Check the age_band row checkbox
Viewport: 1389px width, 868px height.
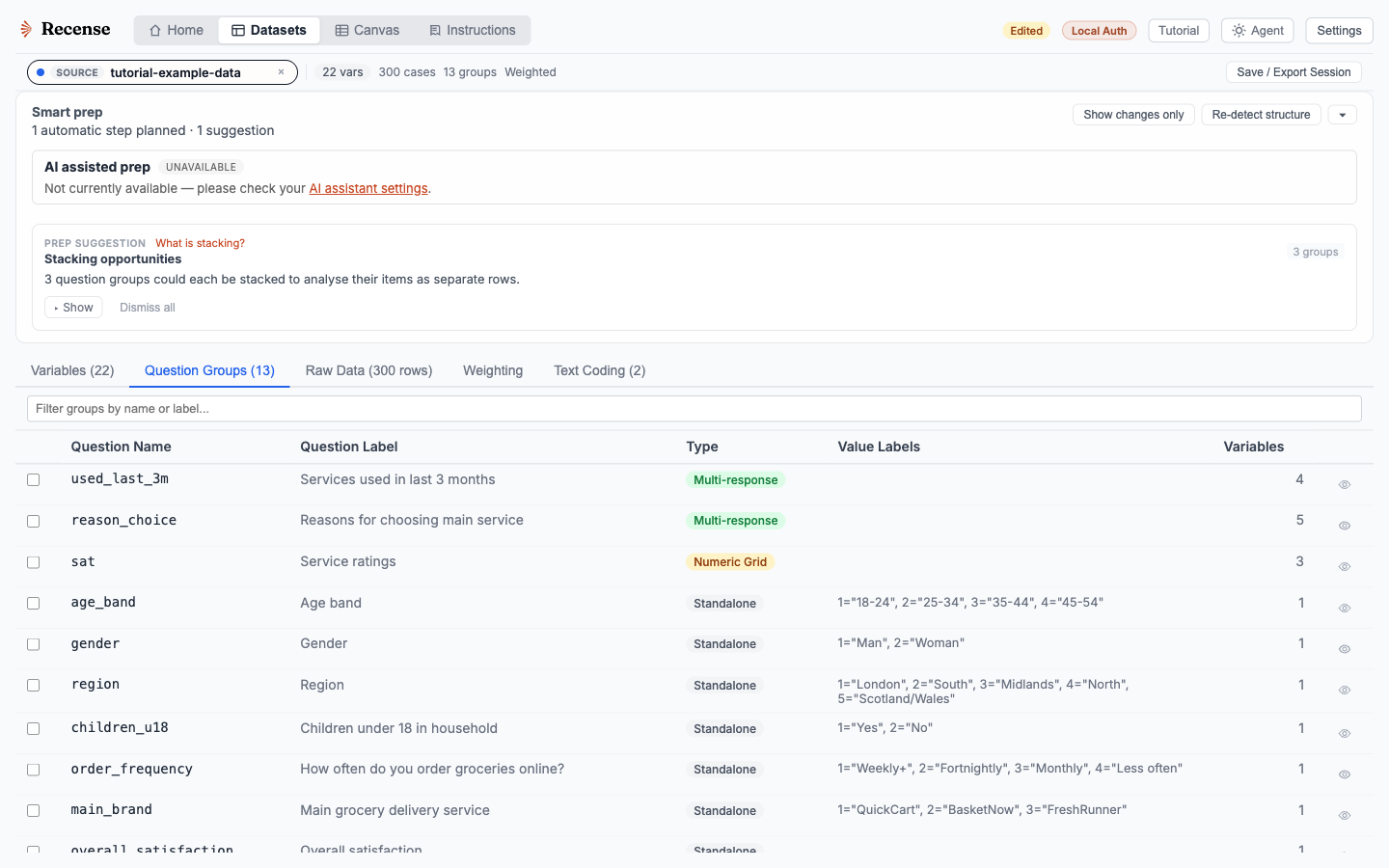point(34,603)
